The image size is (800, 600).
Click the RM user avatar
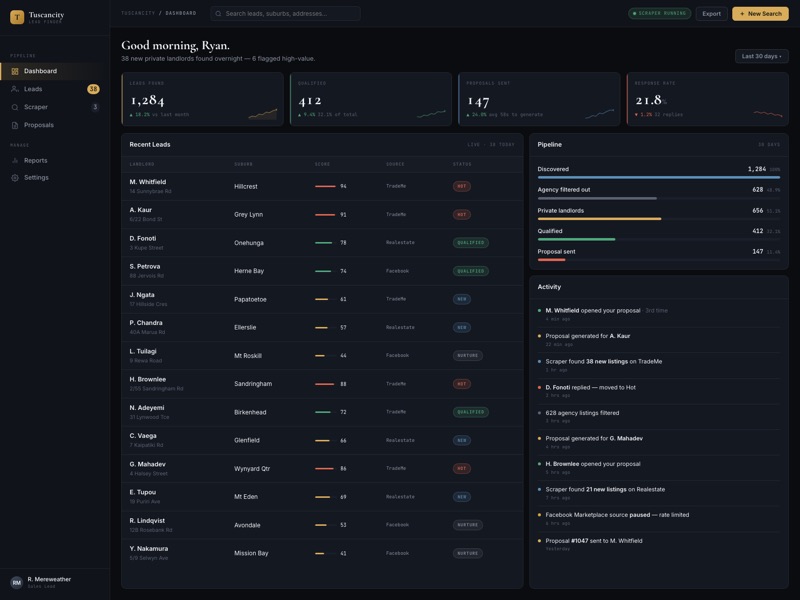[16, 582]
